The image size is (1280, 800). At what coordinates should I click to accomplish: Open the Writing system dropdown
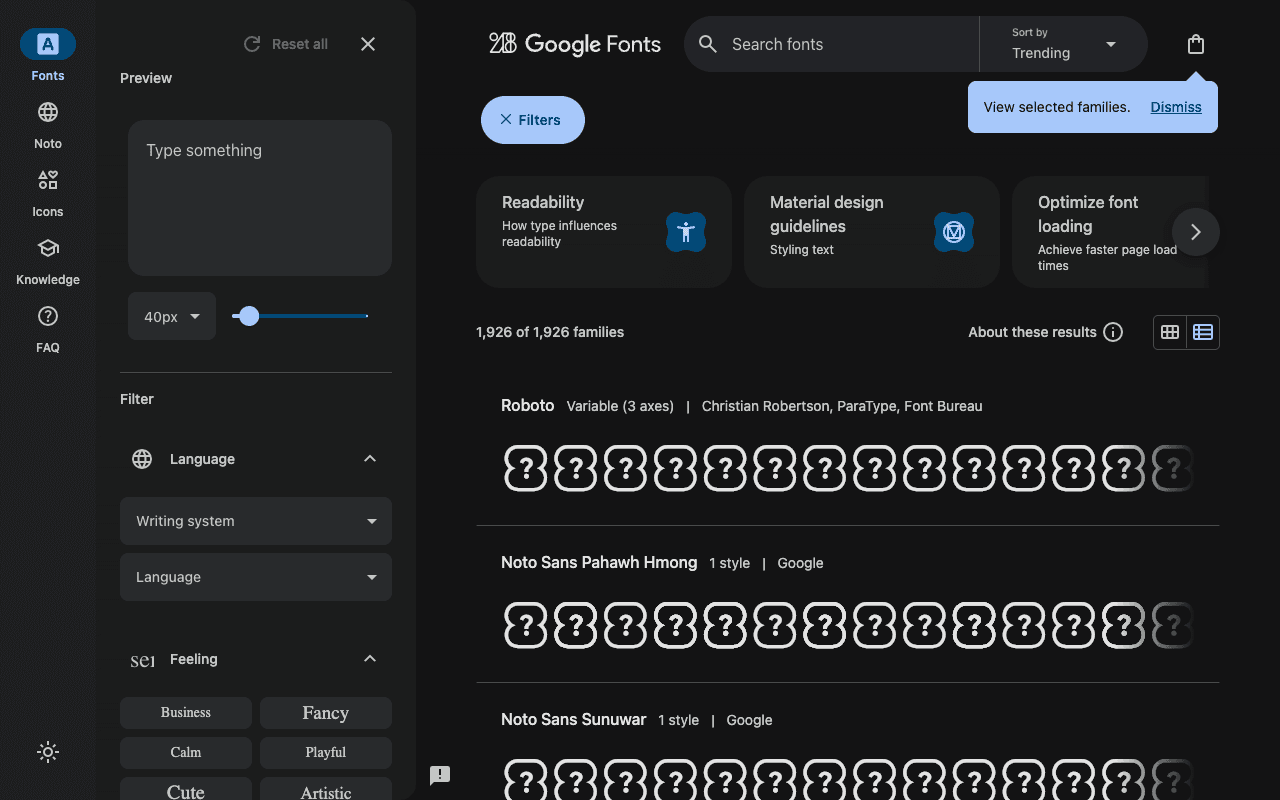click(x=255, y=521)
